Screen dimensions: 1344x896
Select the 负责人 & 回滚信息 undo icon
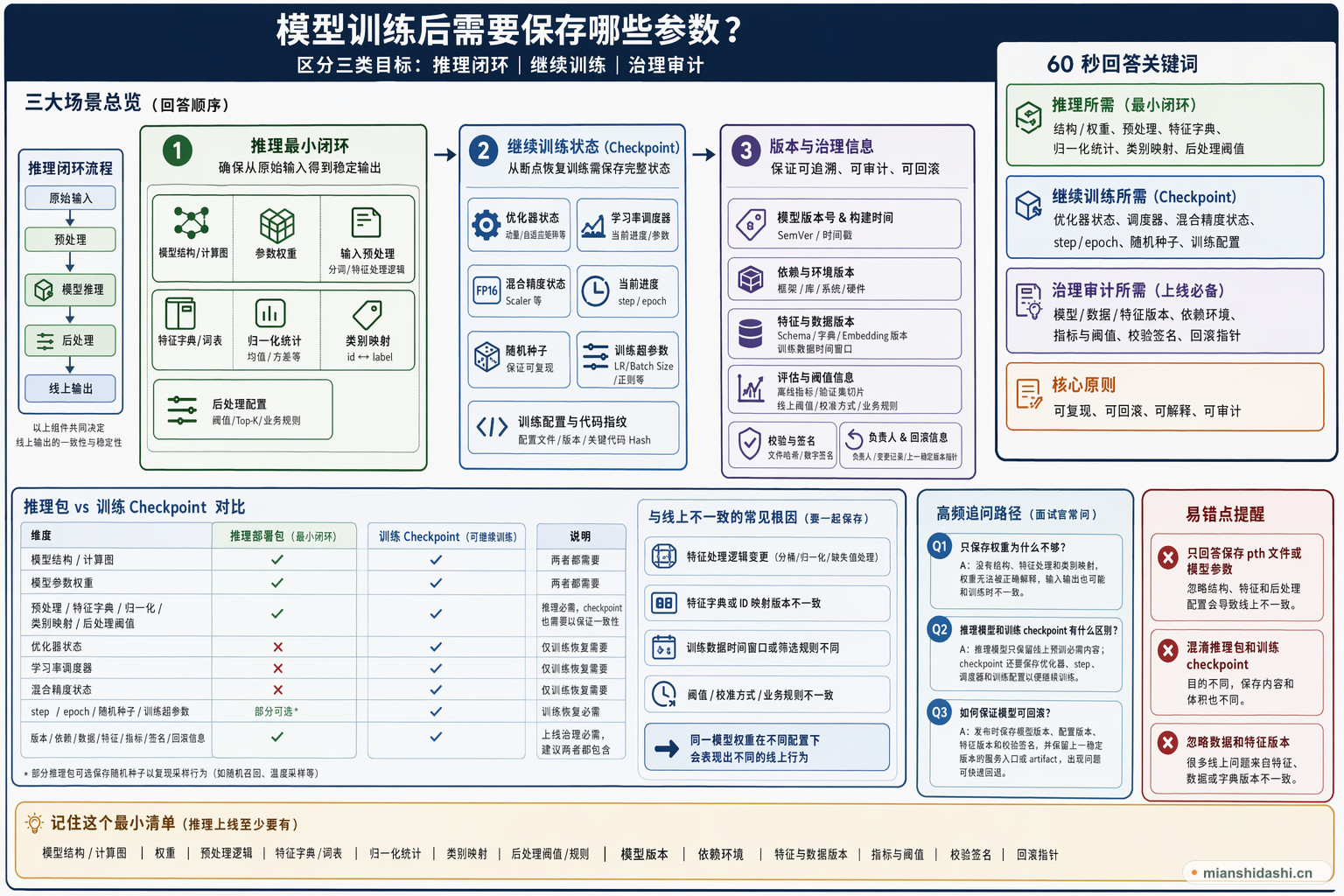pyautogui.click(x=854, y=439)
